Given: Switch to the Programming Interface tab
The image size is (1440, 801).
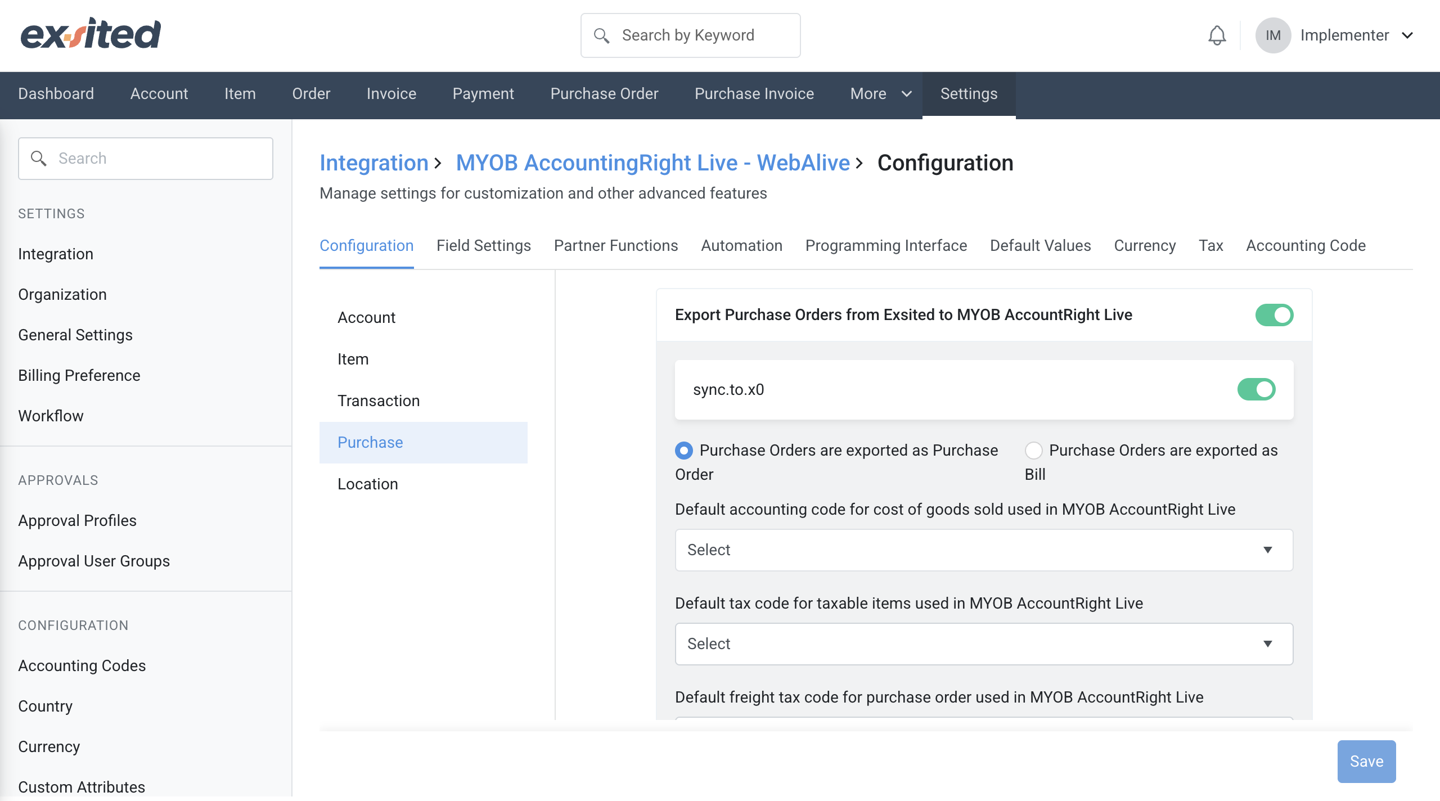Looking at the screenshot, I should pos(886,246).
